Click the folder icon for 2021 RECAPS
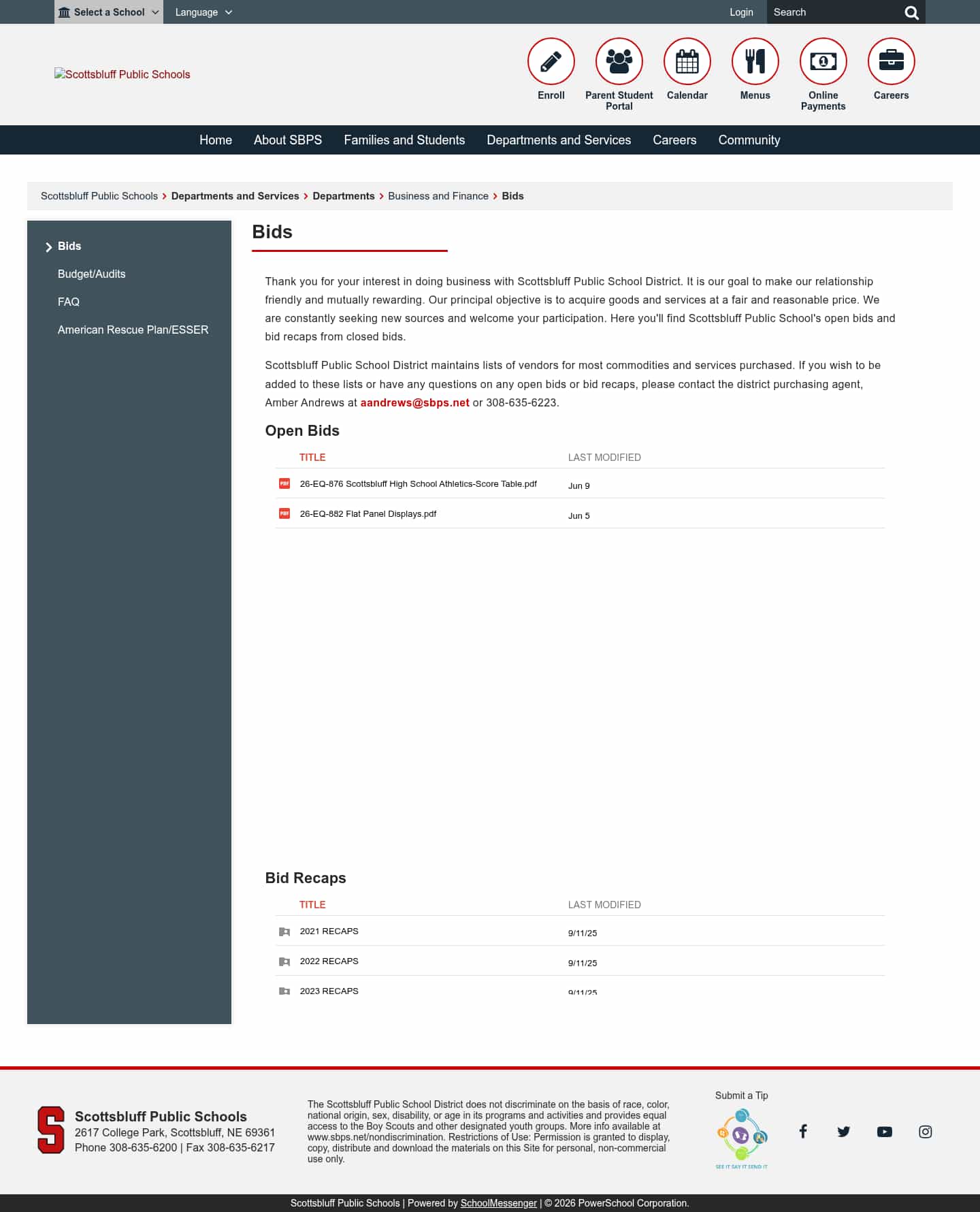Screen dimensions: 980x1212 [x=284, y=931]
